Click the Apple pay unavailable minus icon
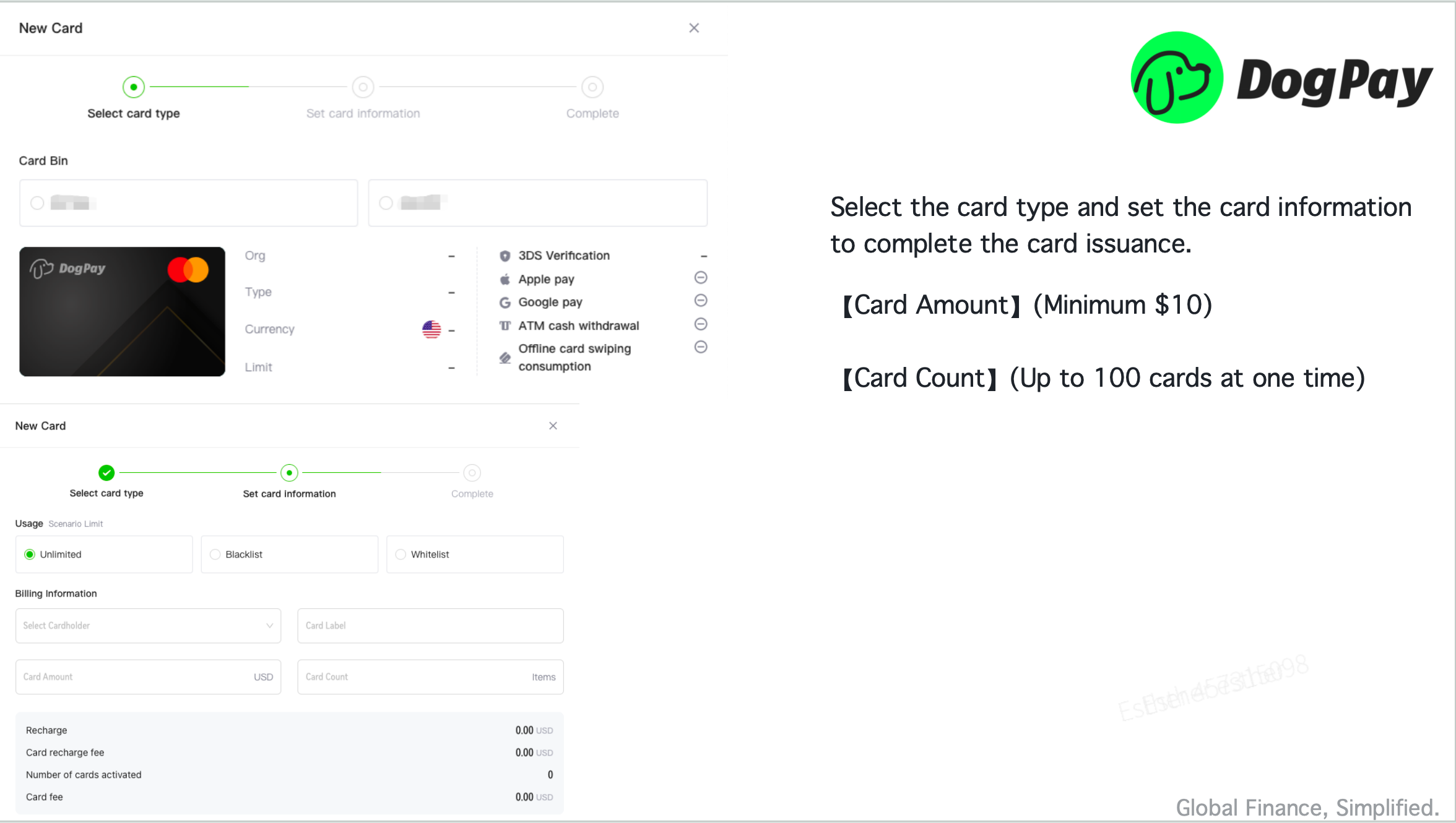 (x=701, y=277)
